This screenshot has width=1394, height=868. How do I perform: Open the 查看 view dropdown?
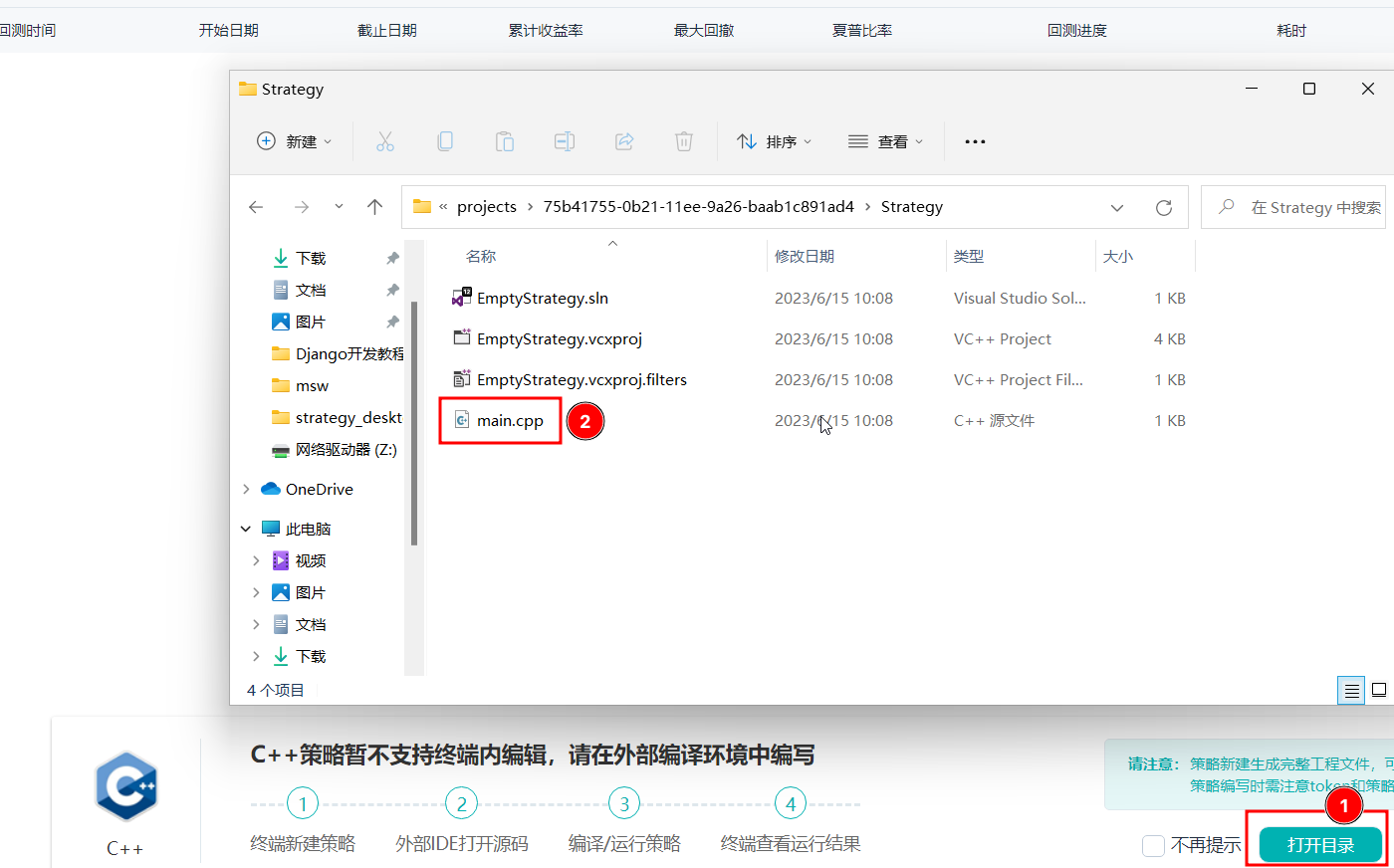[886, 141]
